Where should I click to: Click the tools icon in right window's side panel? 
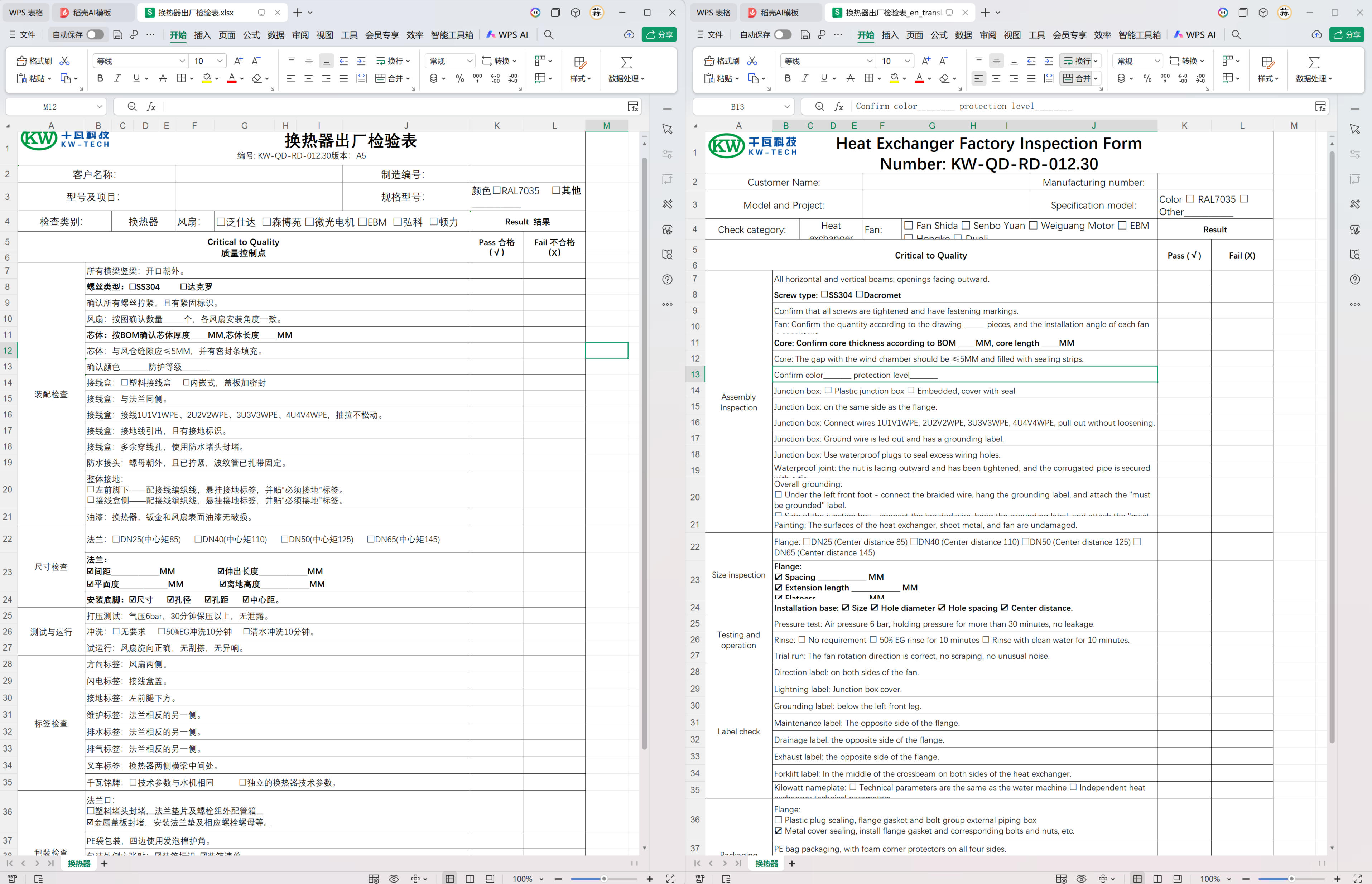[x=1355, y=204]
